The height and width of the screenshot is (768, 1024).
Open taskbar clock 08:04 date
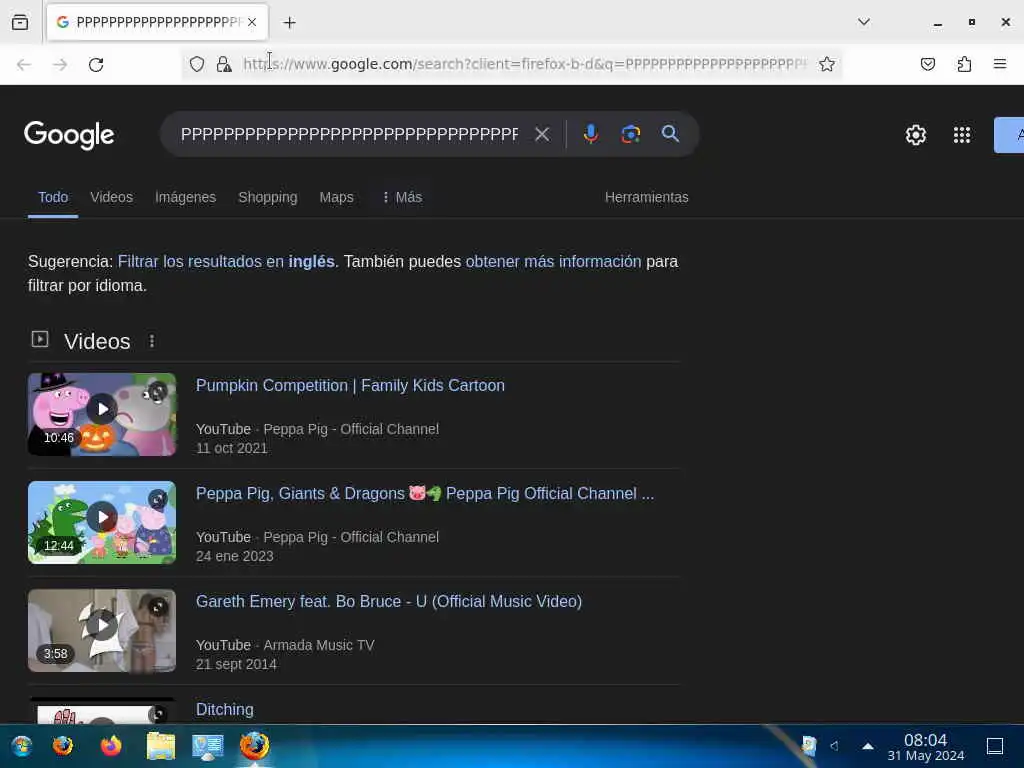point(925,747)
